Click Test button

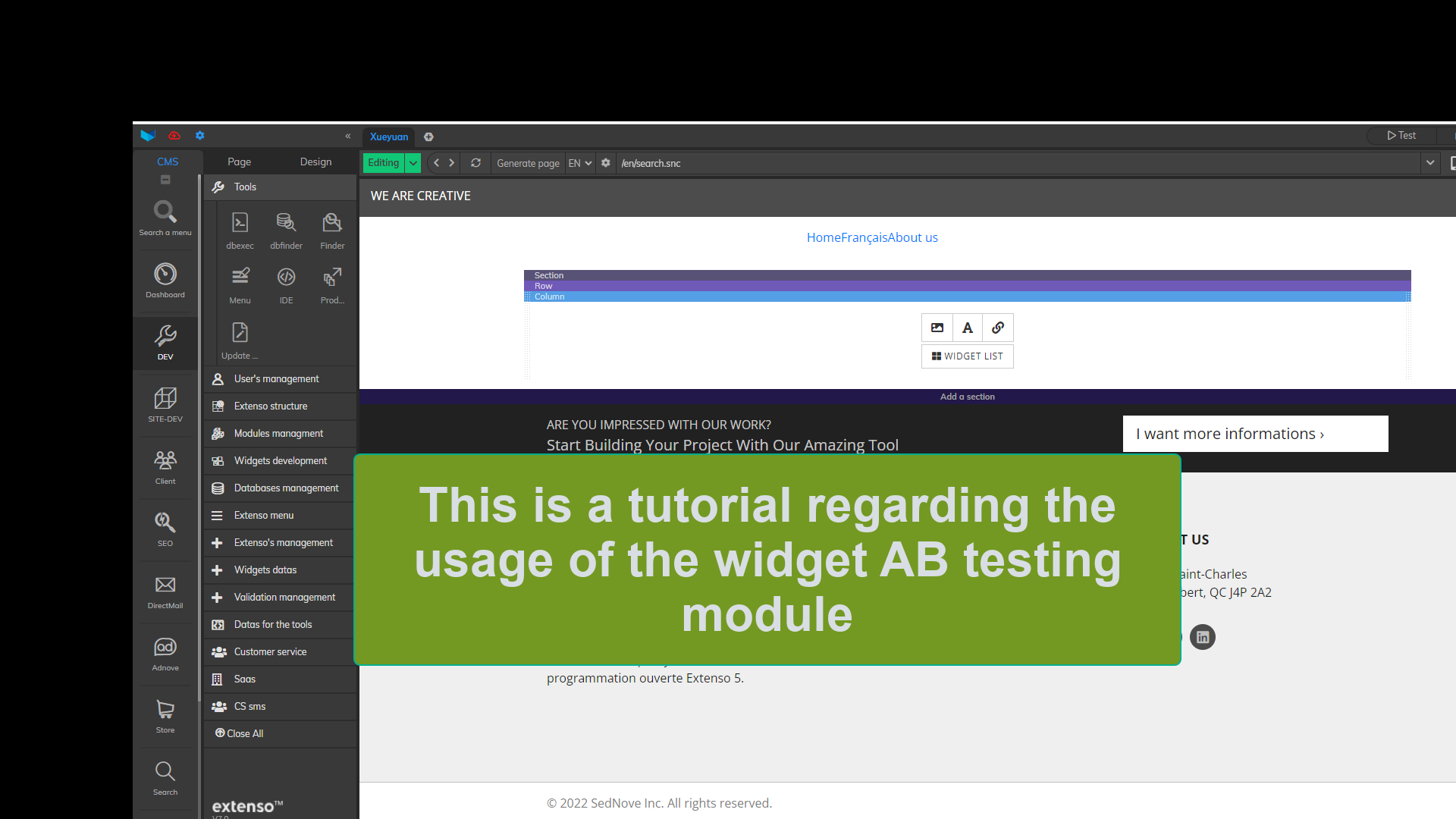click(x=1401, y=136)
